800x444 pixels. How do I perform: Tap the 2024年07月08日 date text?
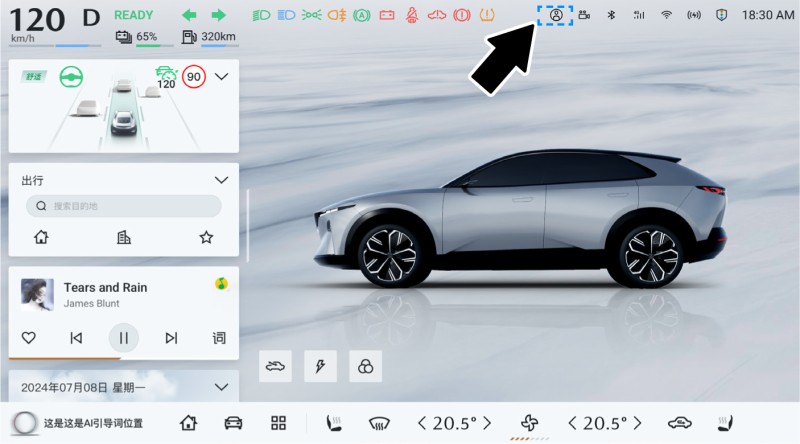point(64,388)
